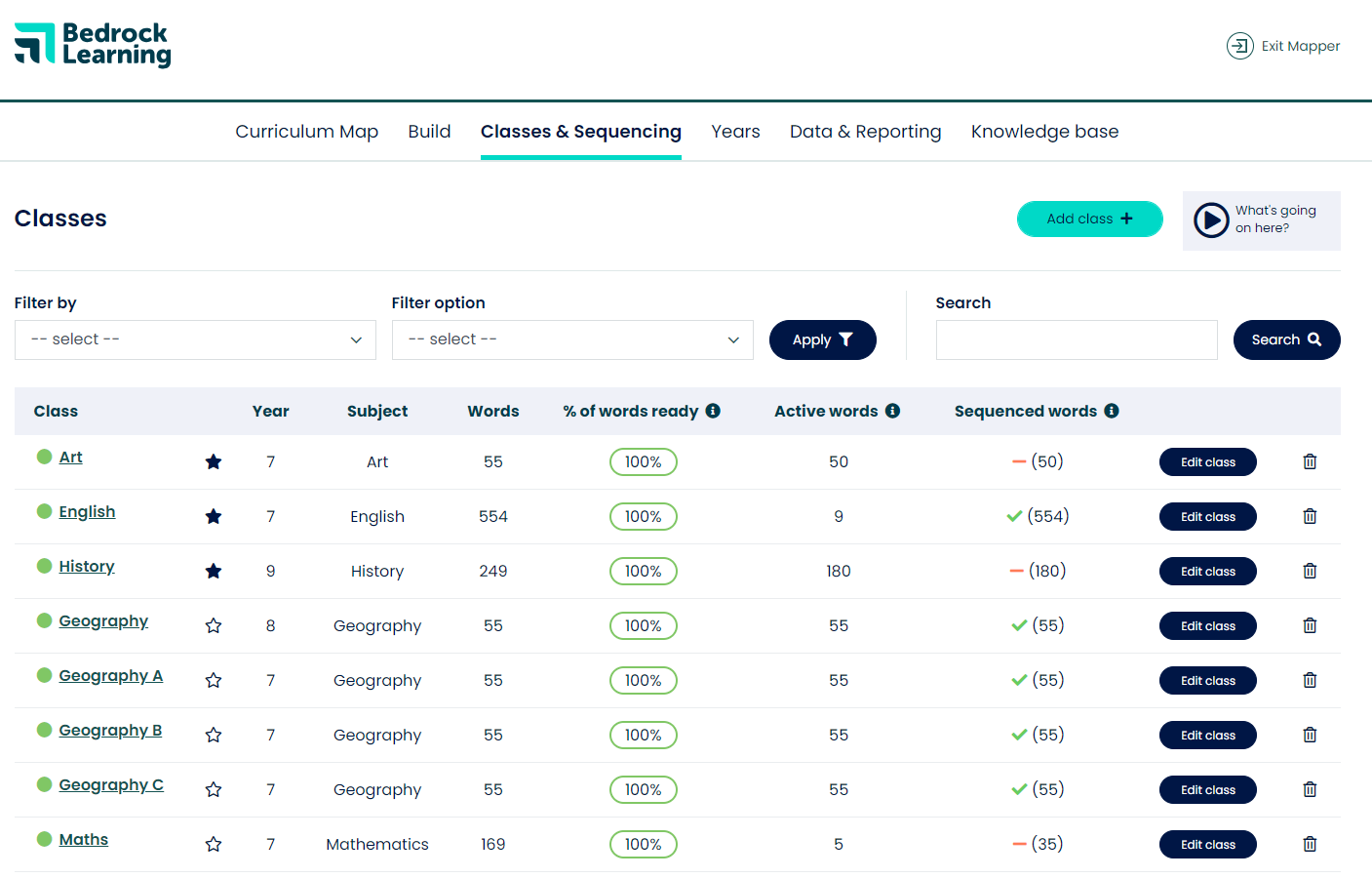Click the Words value 249 in History row
The width and height of the screenshot is (1372, 878).
[493, 571]
